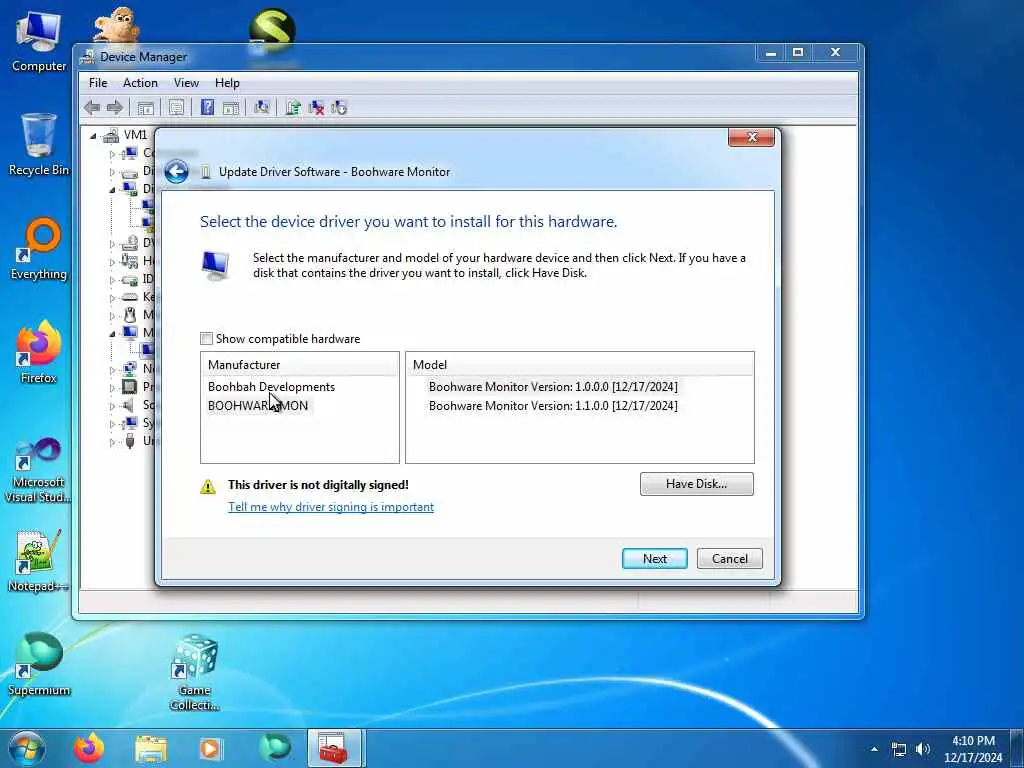This screenshot has width=1024, height=768.
Task: Click the Disable down-arrow toolbar icon
Action: (339, 108)
